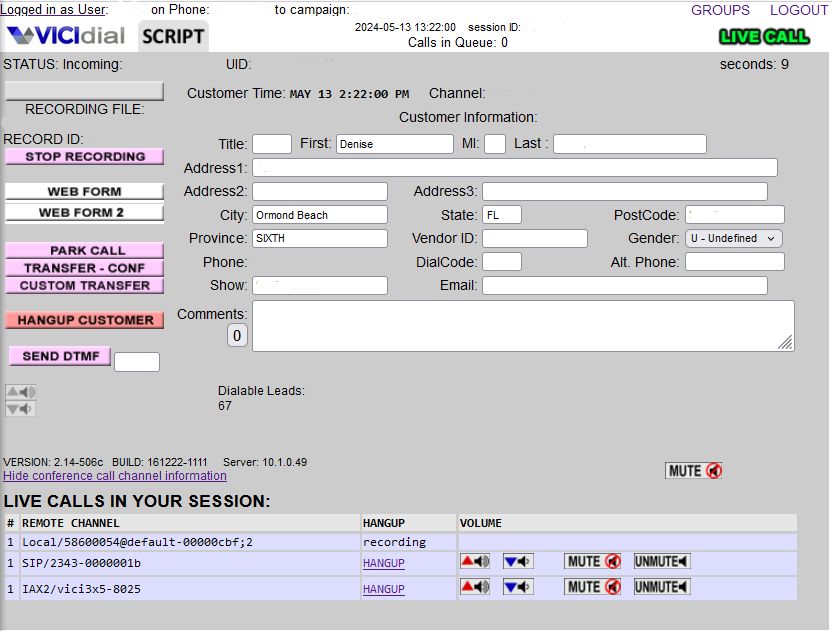Lower volume on the IAX2/vici3x5 channel
The image size is (832, 631).
(x=517, y=587)
